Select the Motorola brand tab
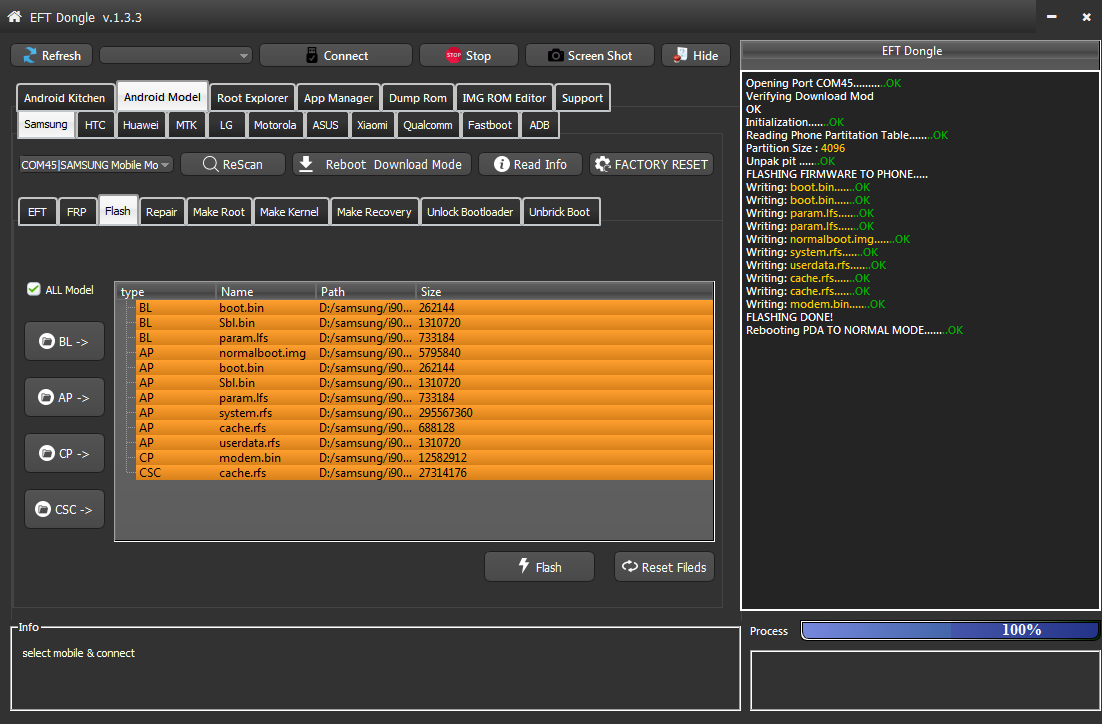 [x=275, y=125]
